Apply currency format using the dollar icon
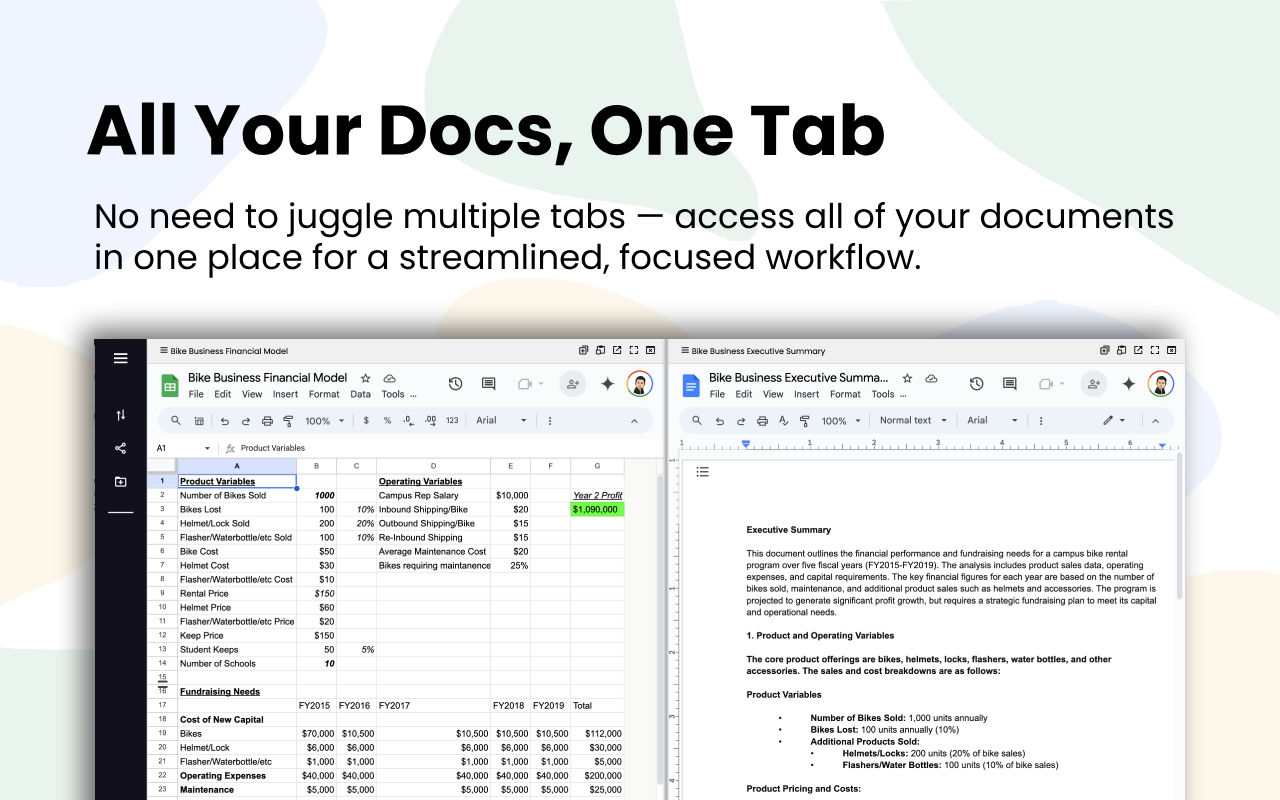Image resolution: width=1280 pixels, height=800 pixels. point(366,420)
